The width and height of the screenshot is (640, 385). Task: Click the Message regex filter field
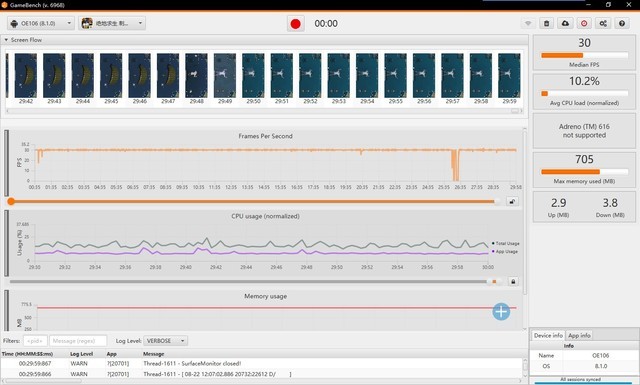[78, 340]
